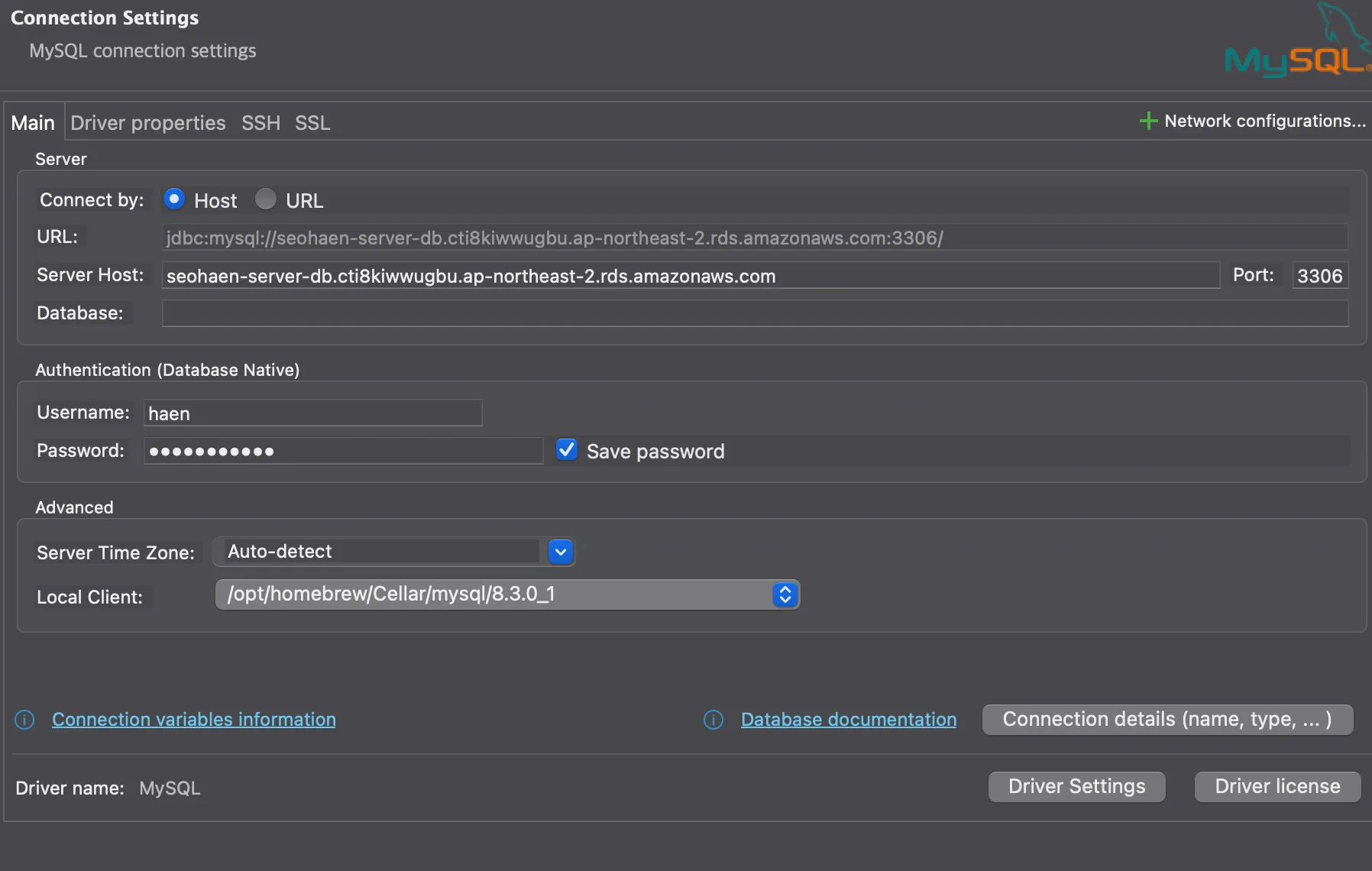Click the Username field containing haen
Image resolution: width=1372 pixels, height=871 pixels.
coord(313,413)
